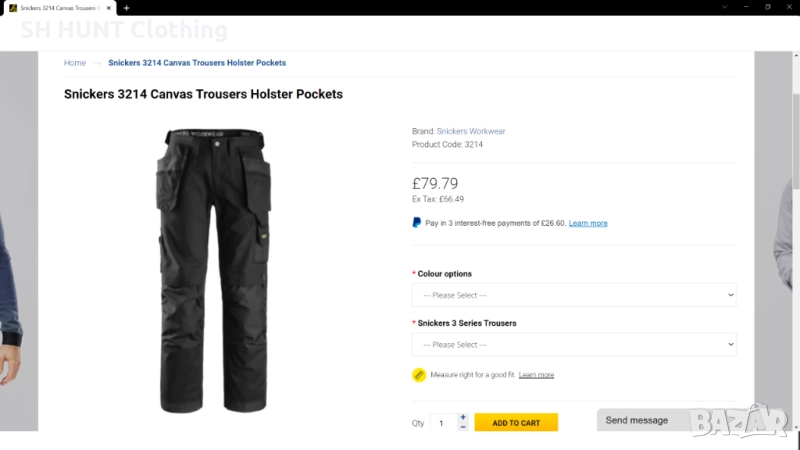Open the Snickers 3 Series Trousers dropdown
Screen dimensions: 800x450
574,345
